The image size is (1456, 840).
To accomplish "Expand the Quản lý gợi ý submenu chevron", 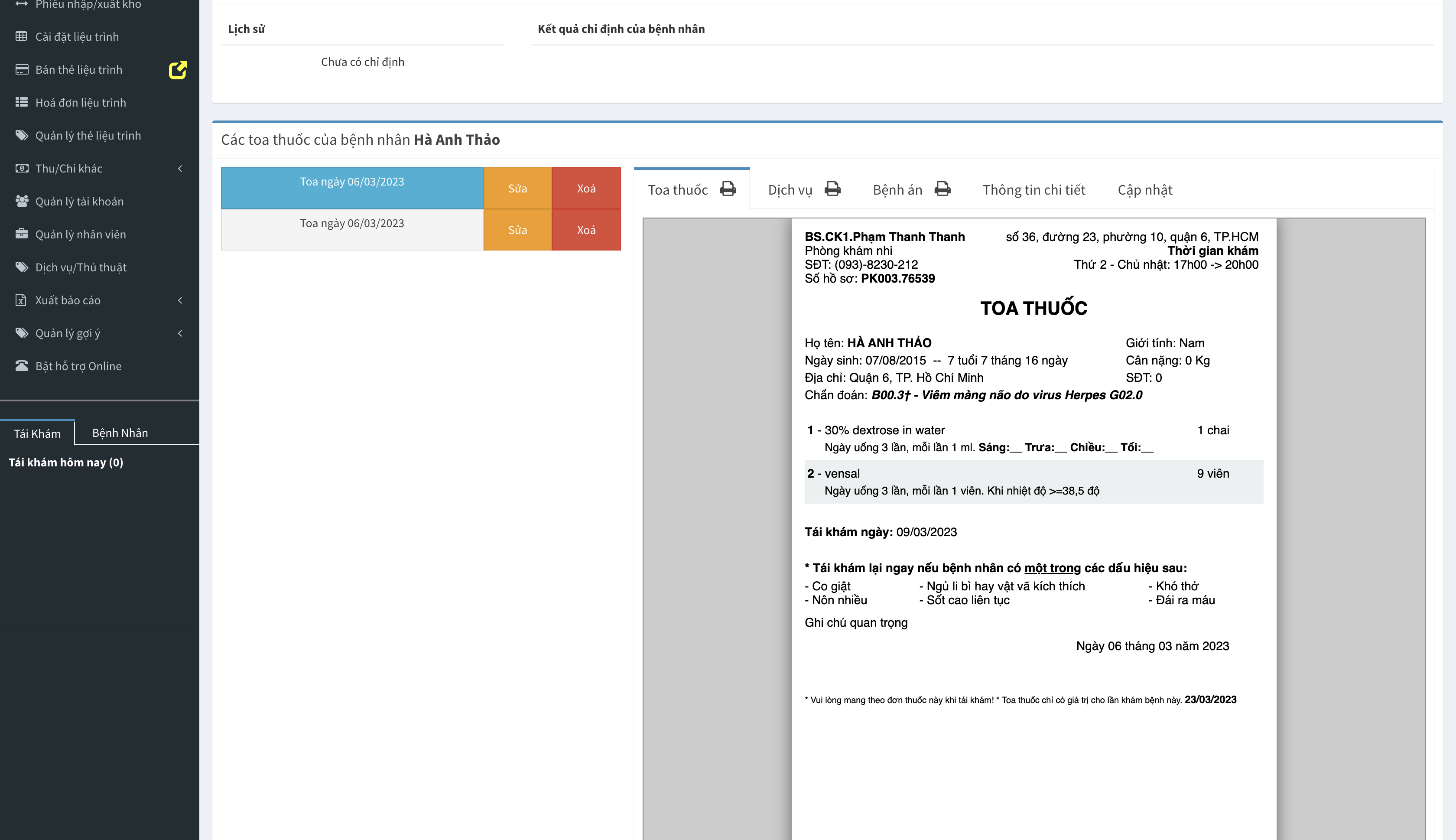I will pos(180,333).
